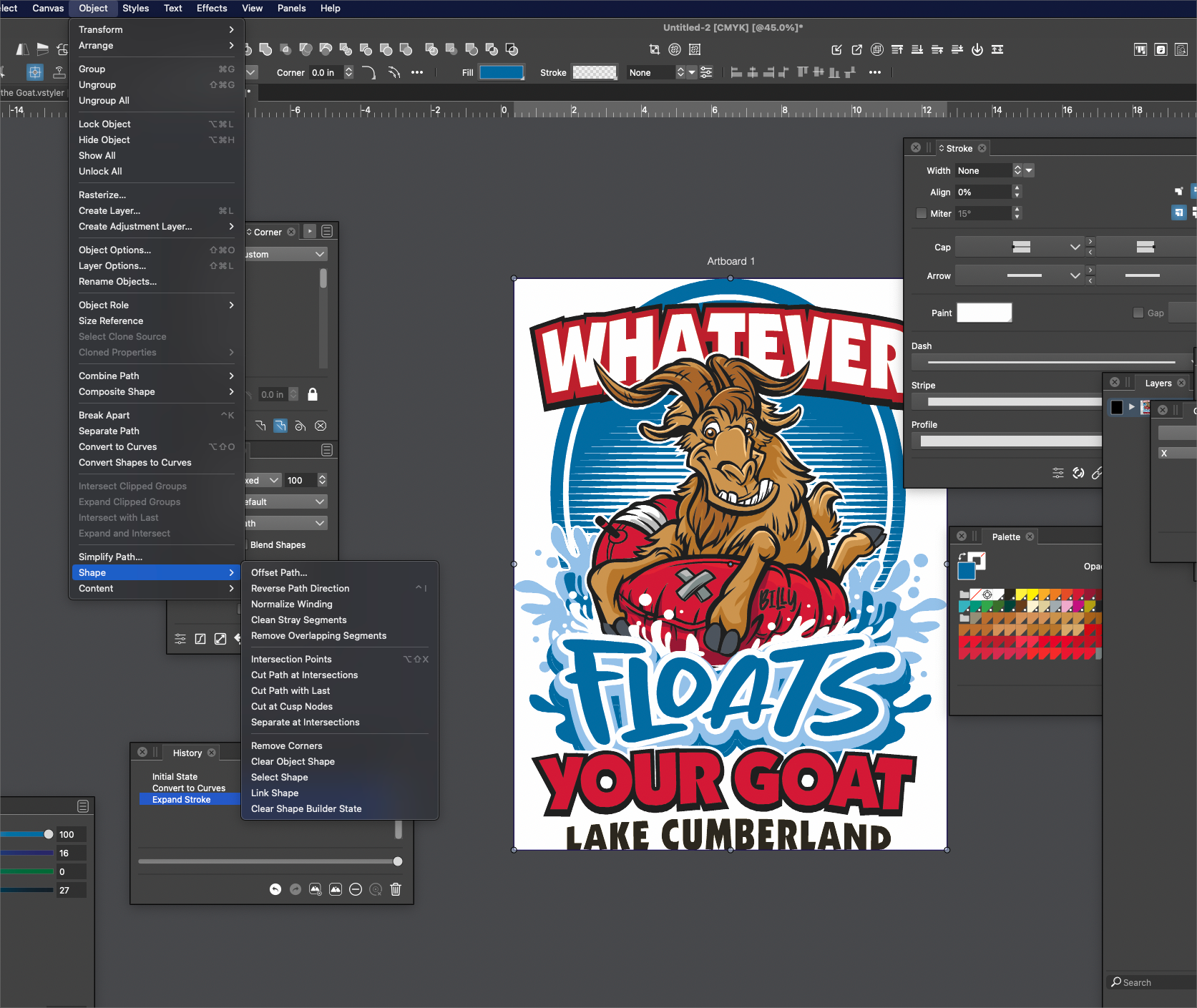Click the trash icon in History panel

pyautogui.click(x=396, y=889)
